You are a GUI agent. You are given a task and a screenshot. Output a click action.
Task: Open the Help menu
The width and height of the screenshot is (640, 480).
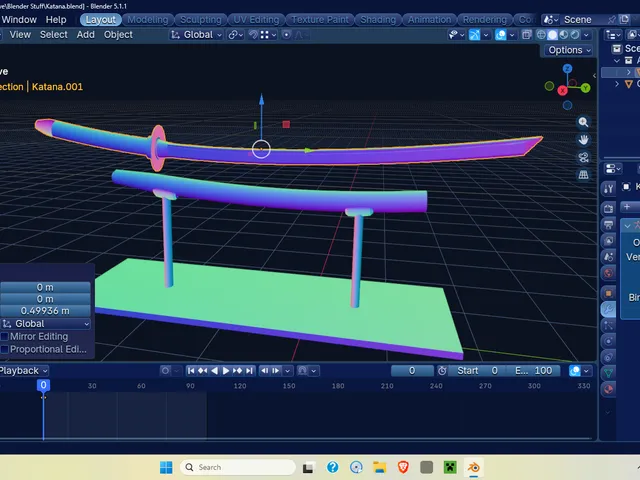pos(56,20)
